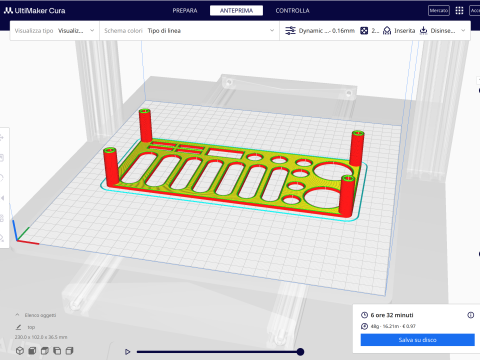This screenshot has height=360, width=480.
Task: Select the 3D view cube icon
Action: [x=20, y=351]
